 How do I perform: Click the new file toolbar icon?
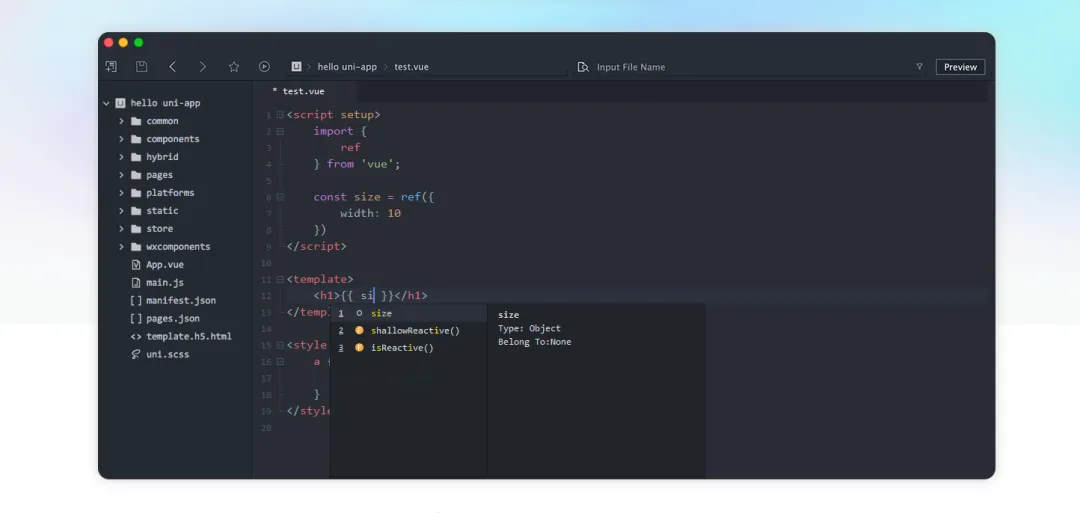point(111,67)
